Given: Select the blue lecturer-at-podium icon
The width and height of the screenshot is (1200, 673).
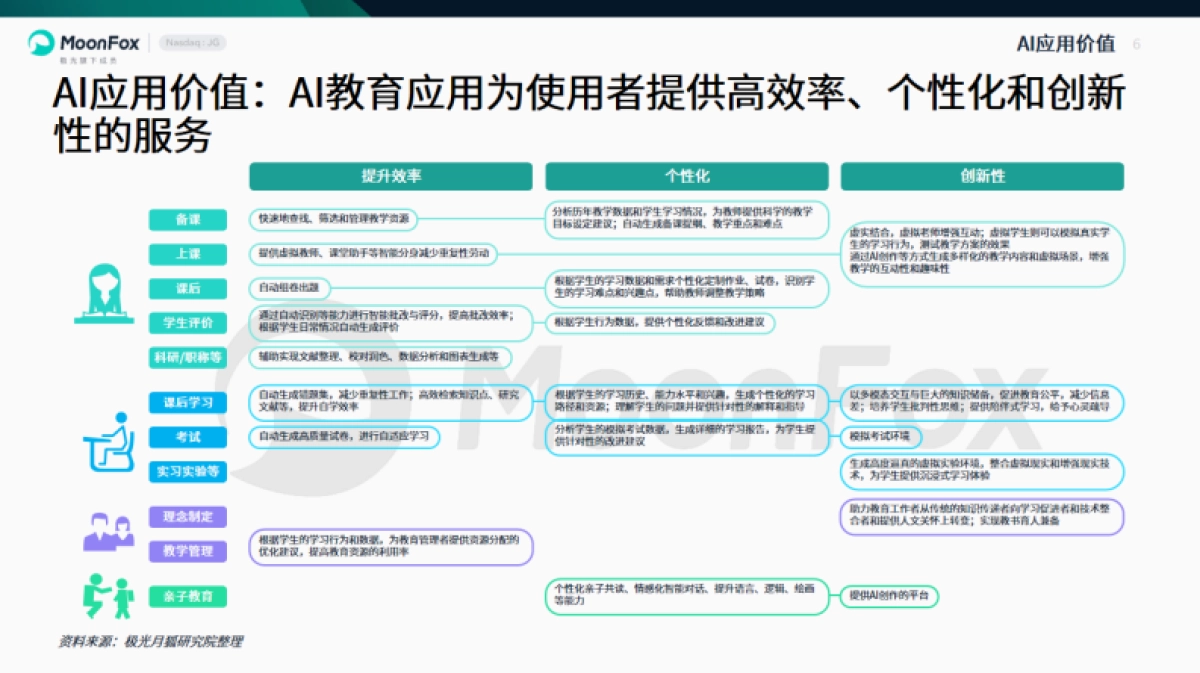Looking at the screenshot, I should pyautogui.click(x=102, y=293).
